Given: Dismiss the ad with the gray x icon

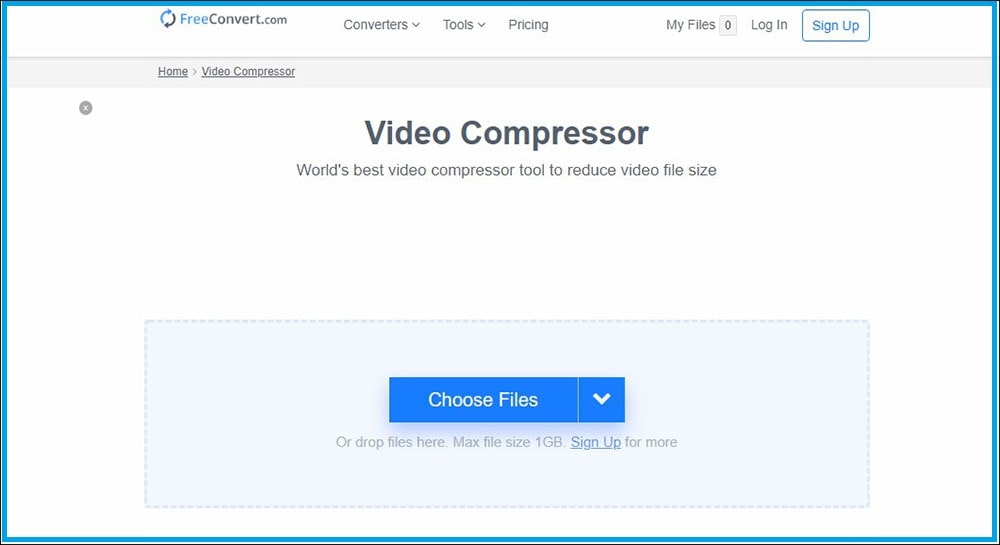Looking at the screenshot, I should [x=85, y=108].
